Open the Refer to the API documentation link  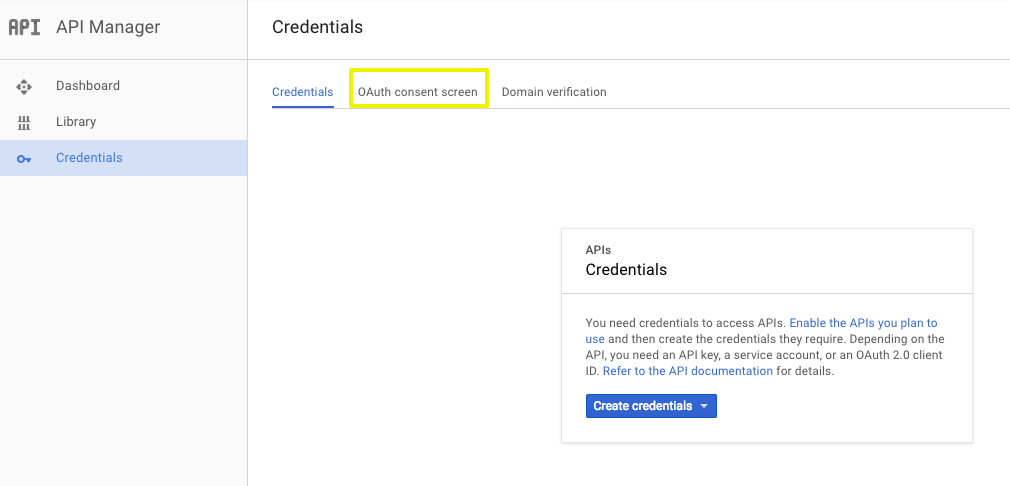688,371
